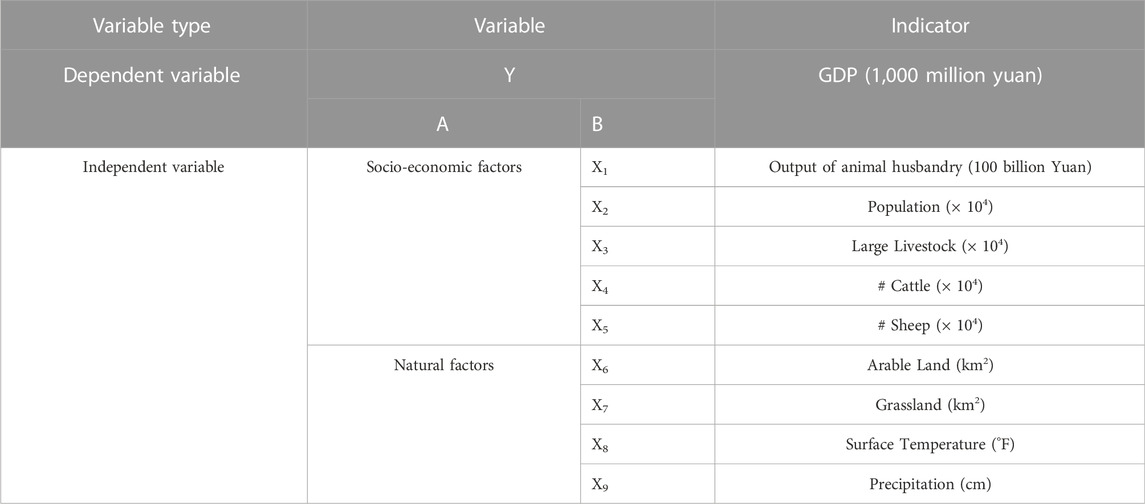
Task: Select the Variable column header
Action: pyautogui.click(x=510, y=25)
